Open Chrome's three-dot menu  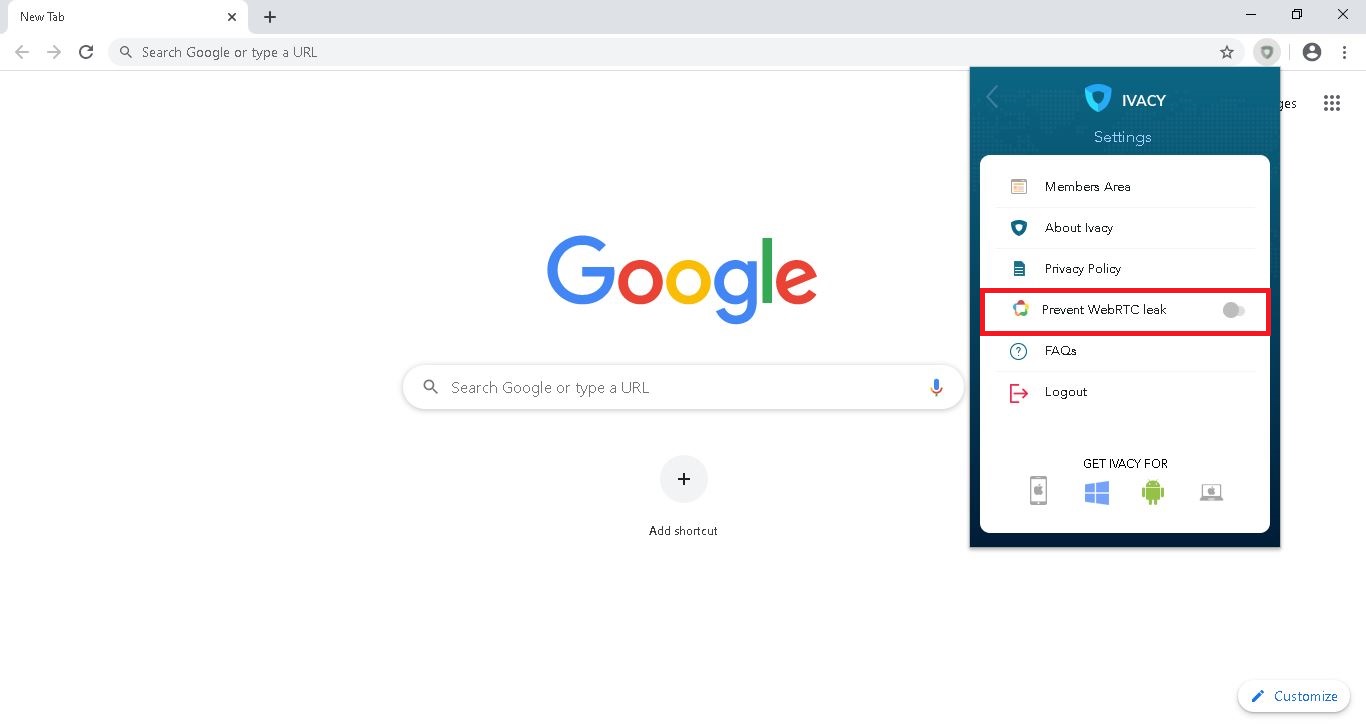(x=1344, y=52)
